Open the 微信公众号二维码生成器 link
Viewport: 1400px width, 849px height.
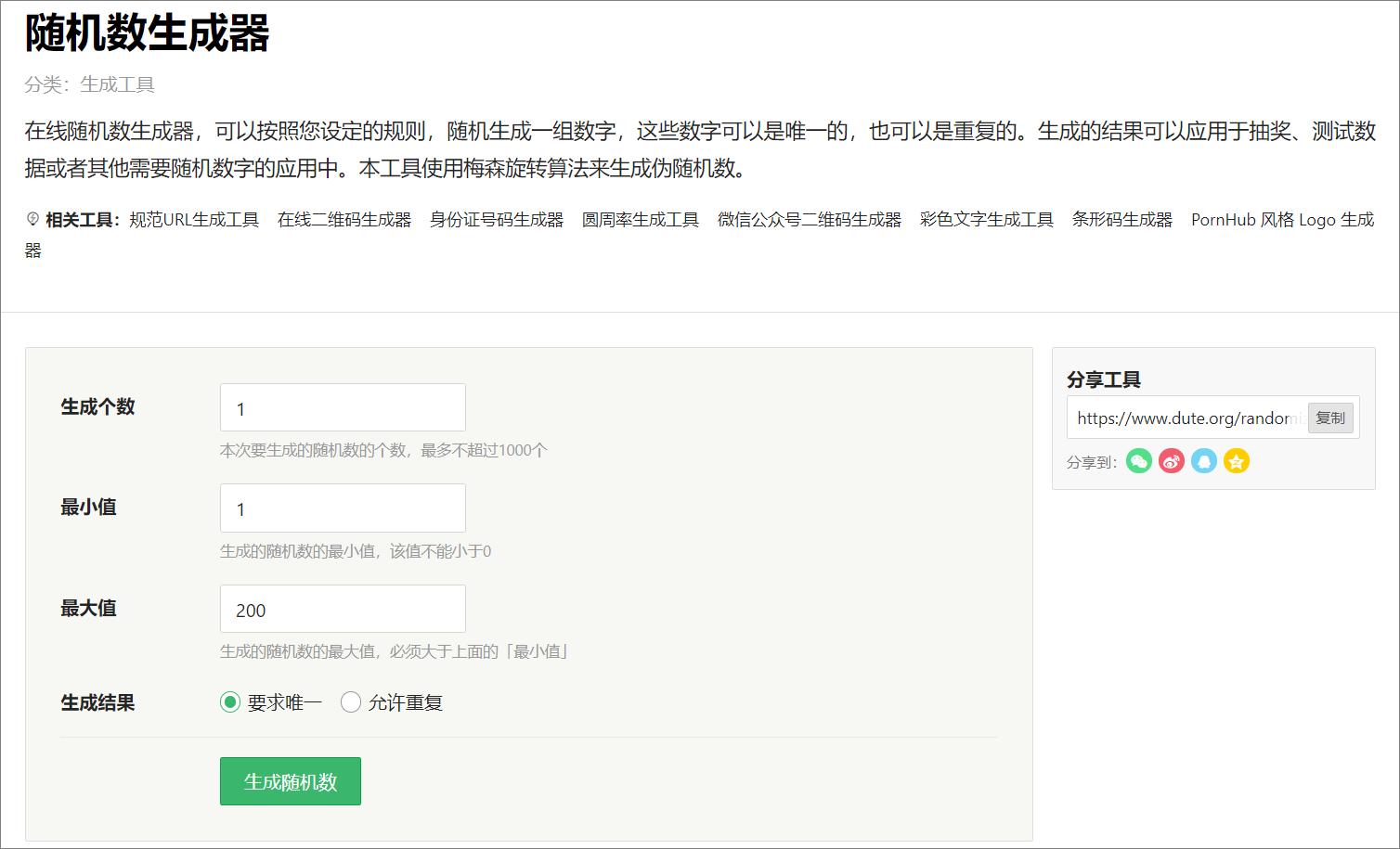(810, 220)
